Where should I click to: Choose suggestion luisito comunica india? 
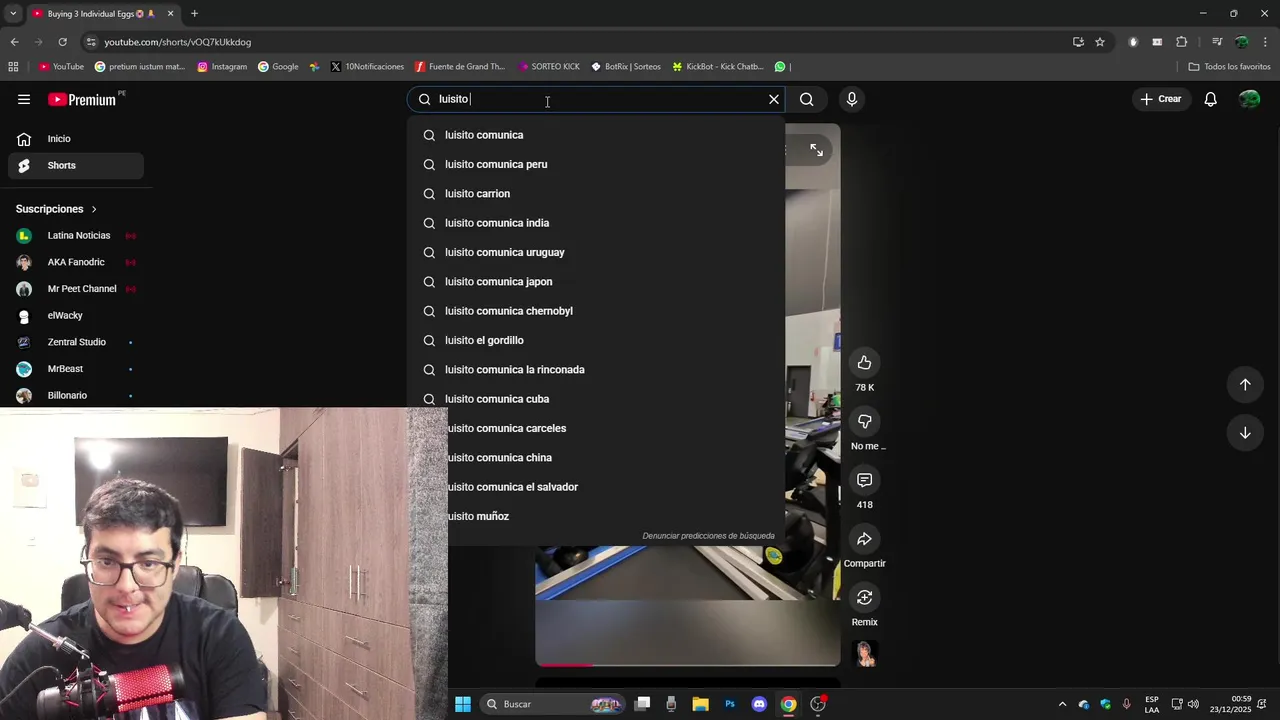[x=596, y=223]
